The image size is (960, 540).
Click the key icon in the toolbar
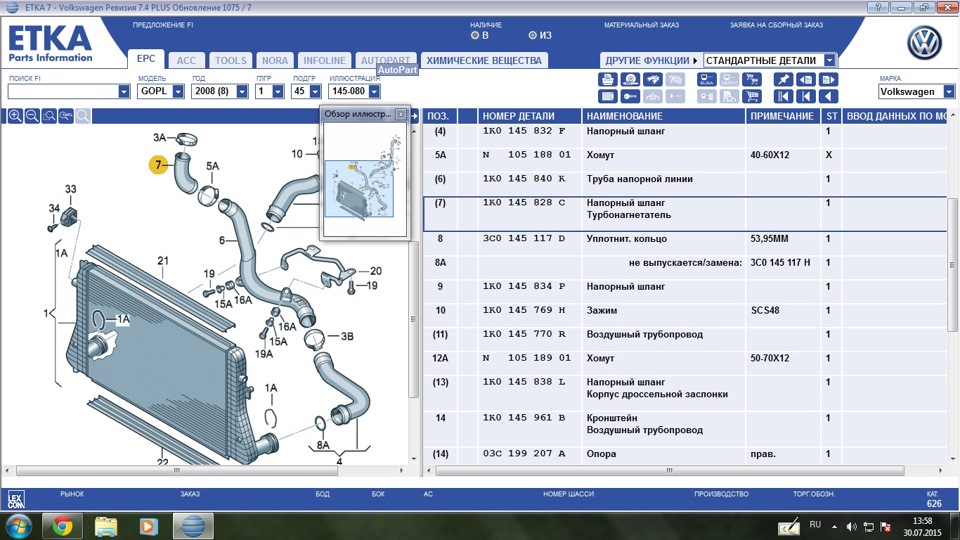pos(630,97)
